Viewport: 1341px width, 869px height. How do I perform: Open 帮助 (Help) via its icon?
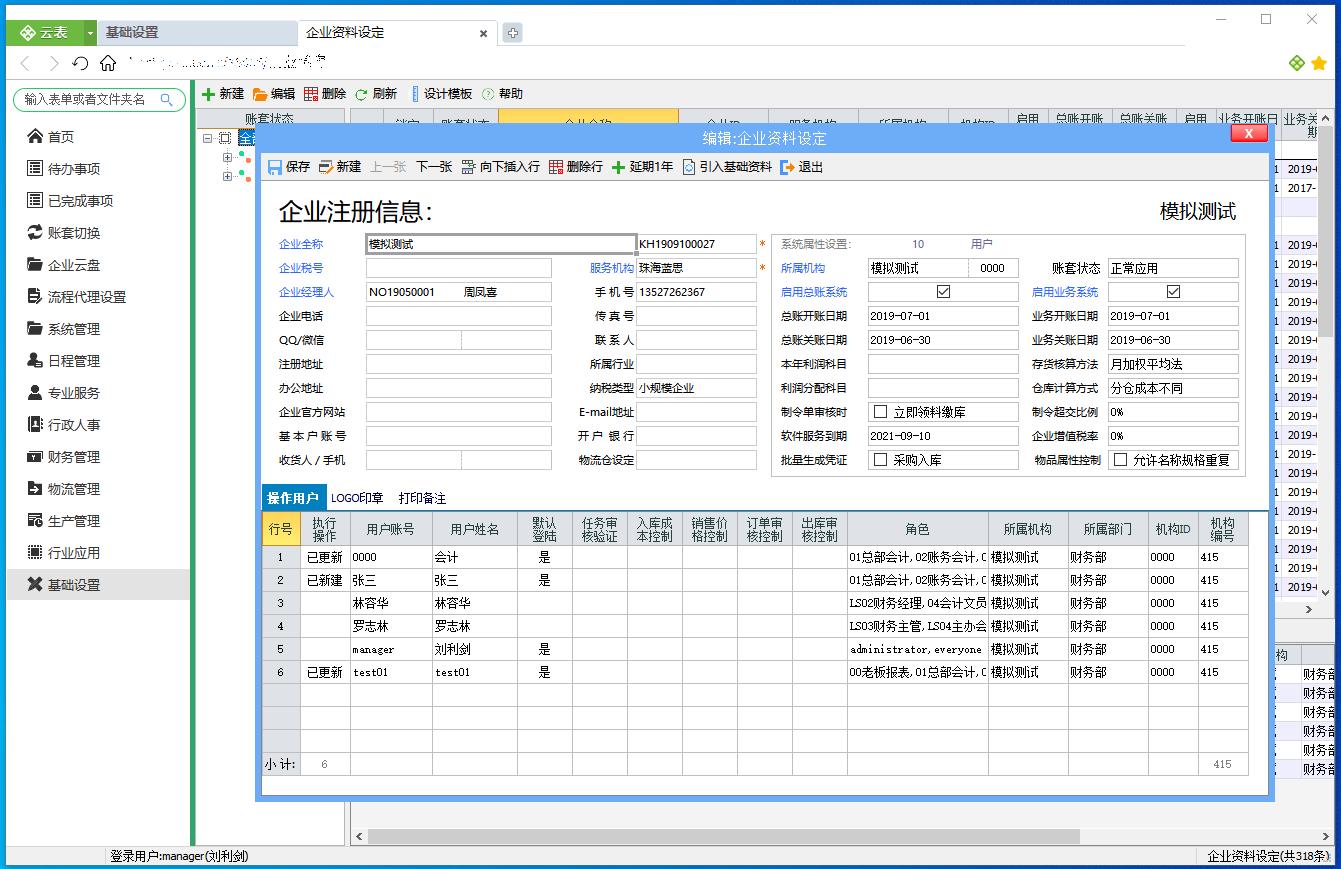tap(487, 94)
